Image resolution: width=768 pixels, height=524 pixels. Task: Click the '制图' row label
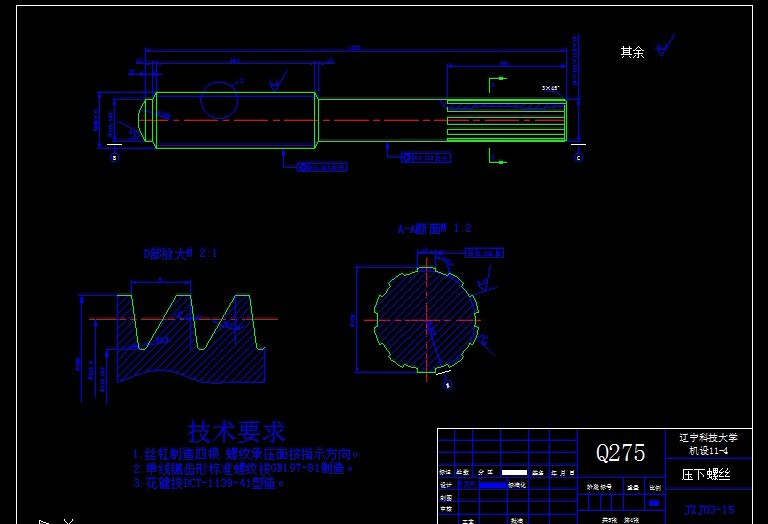(446, 498)
